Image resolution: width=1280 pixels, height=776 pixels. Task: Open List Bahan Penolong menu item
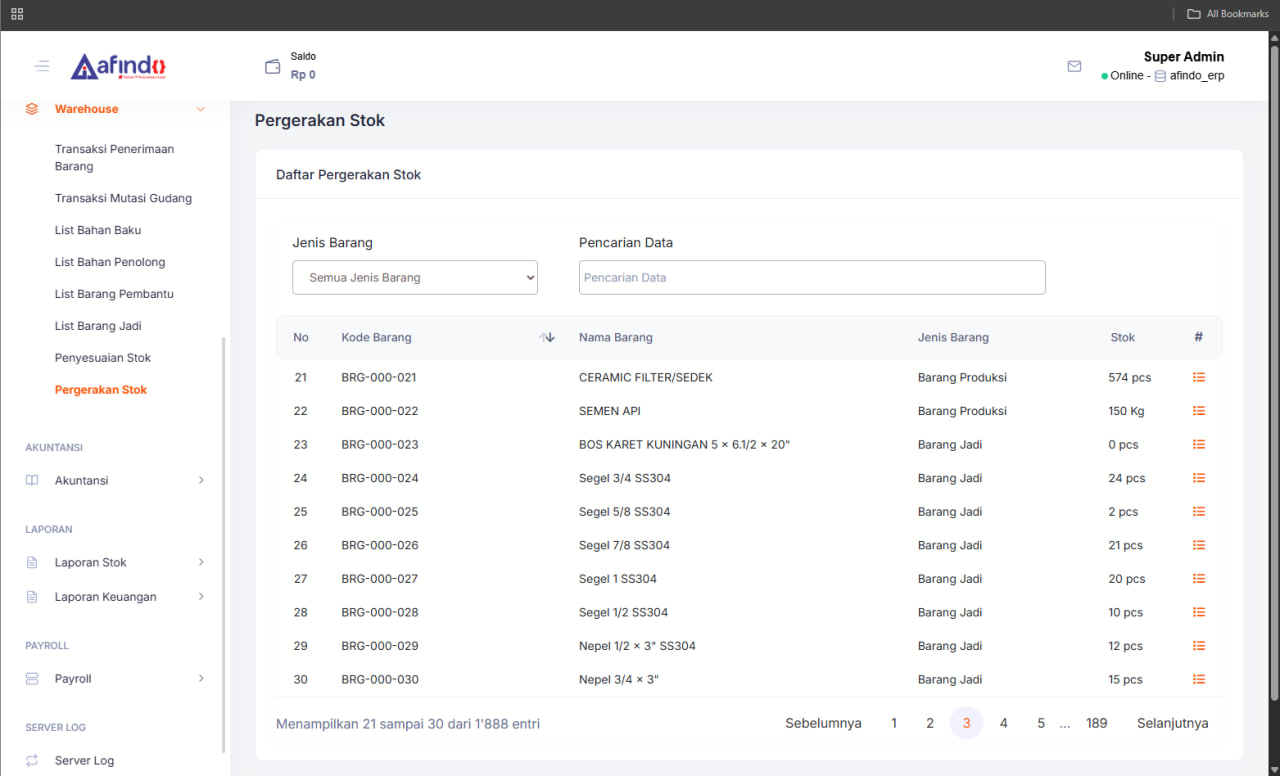point(110,262)
